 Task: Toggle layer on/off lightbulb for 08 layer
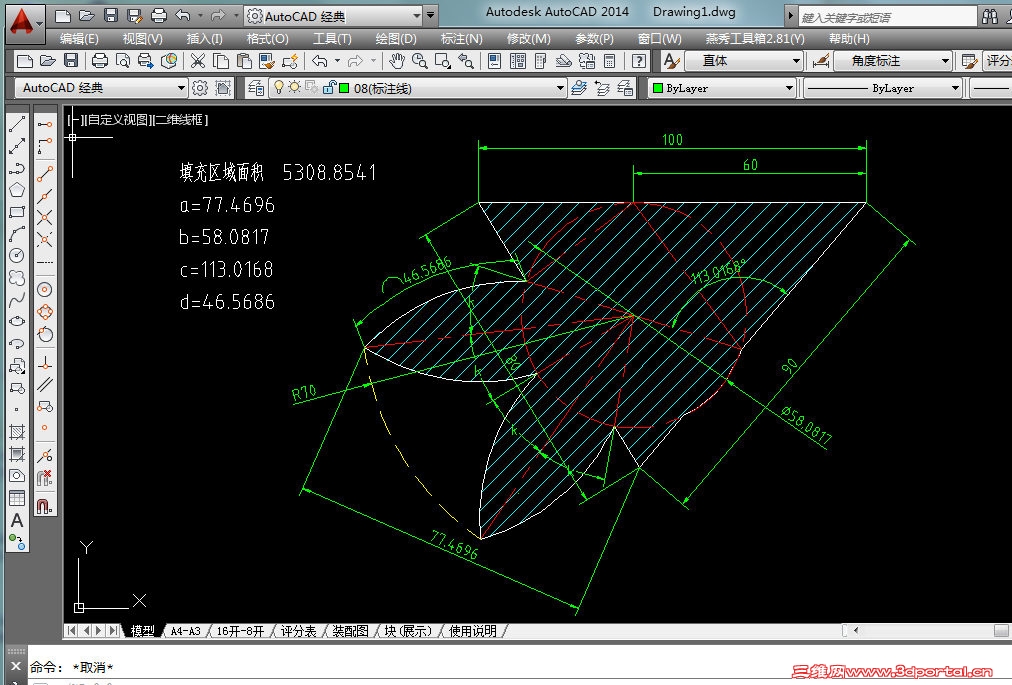(279, 87)
